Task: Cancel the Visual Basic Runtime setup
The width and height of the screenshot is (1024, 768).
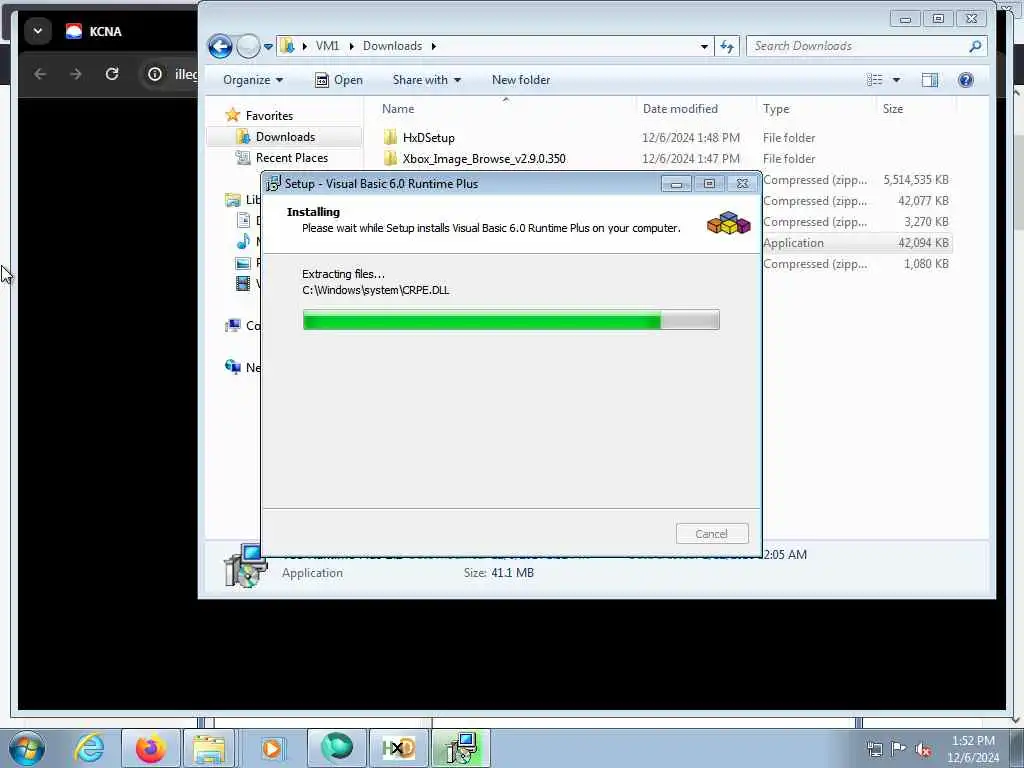Action: click(x=712, y=534)
